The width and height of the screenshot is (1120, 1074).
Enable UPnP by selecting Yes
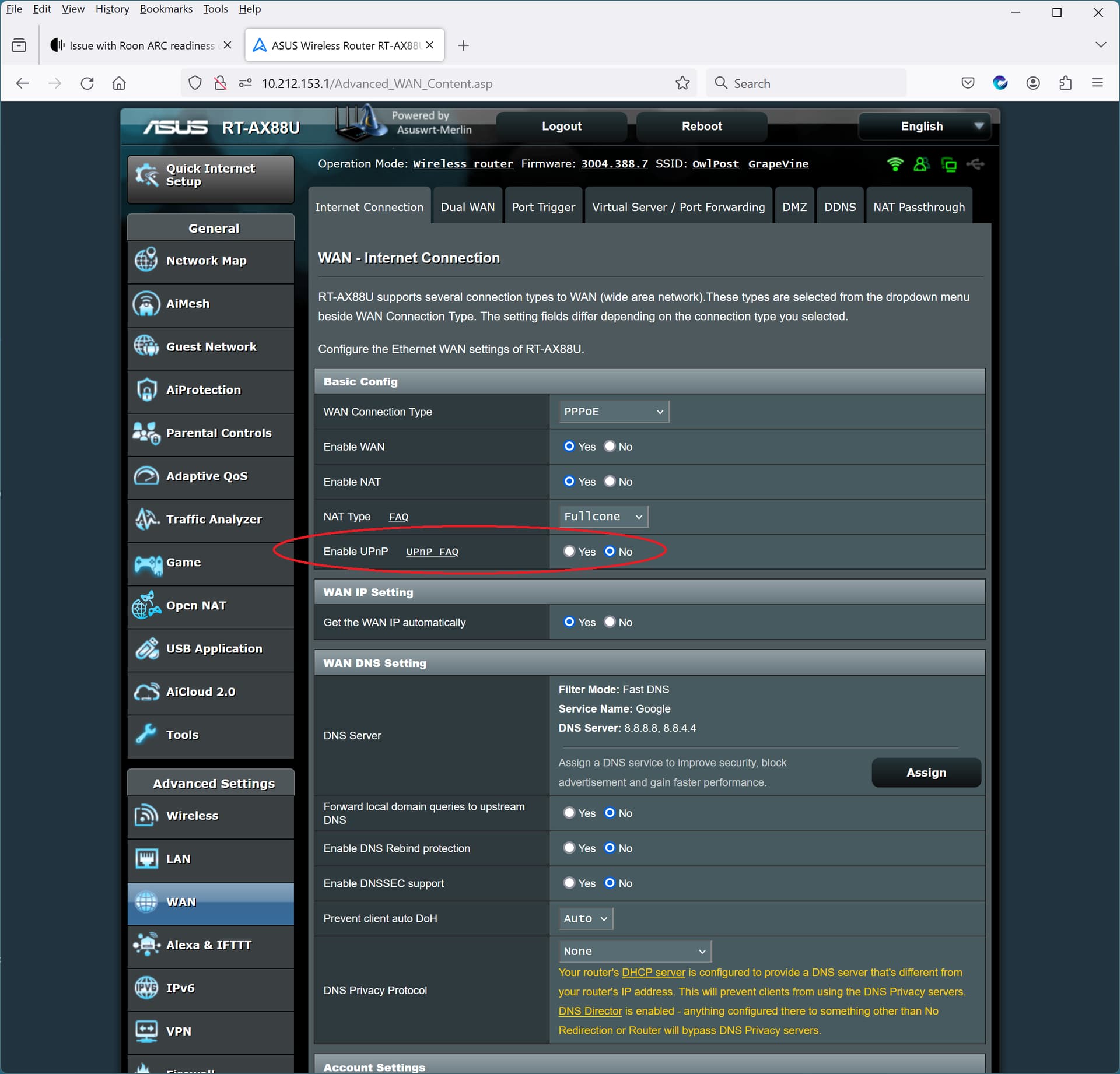tap(569, 552)
